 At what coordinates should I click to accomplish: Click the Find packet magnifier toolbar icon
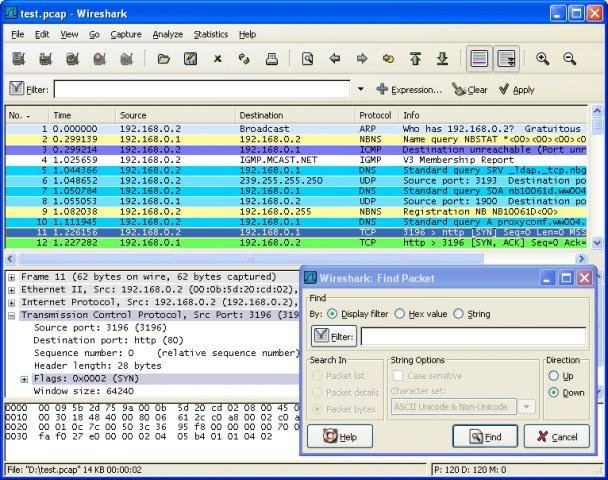[x=308, y=59]
